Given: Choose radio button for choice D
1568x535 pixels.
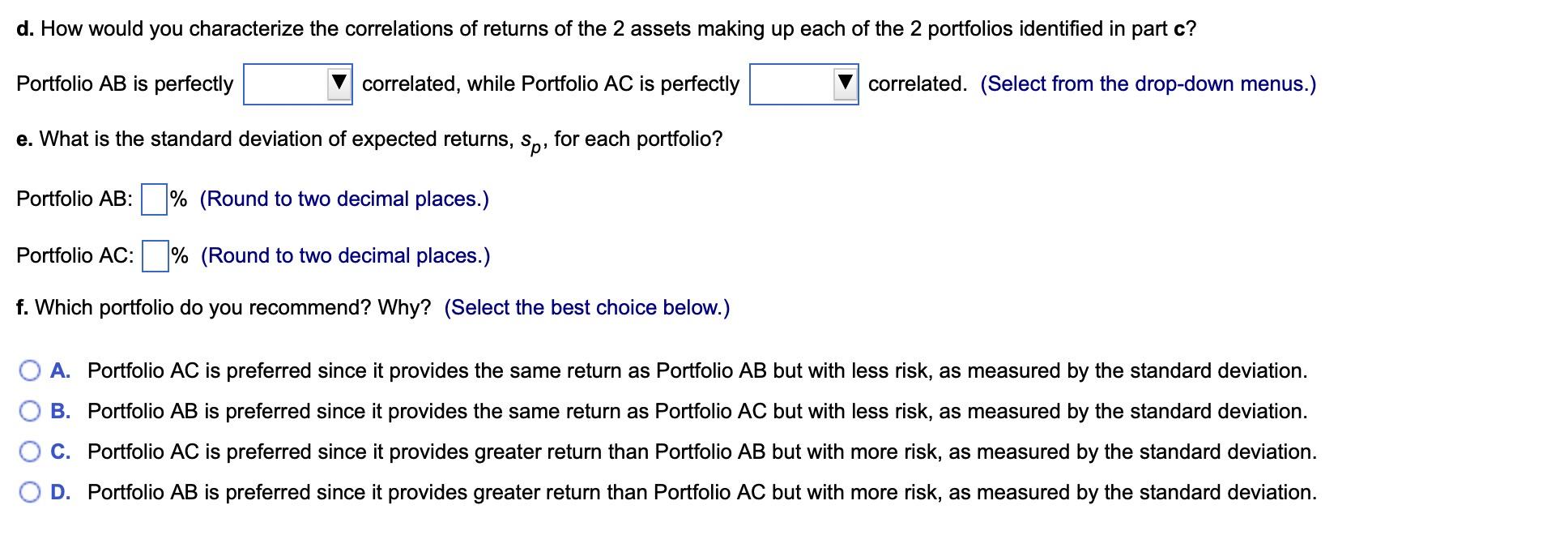Looking at the screenshot, I should click(x=30, y=493).
